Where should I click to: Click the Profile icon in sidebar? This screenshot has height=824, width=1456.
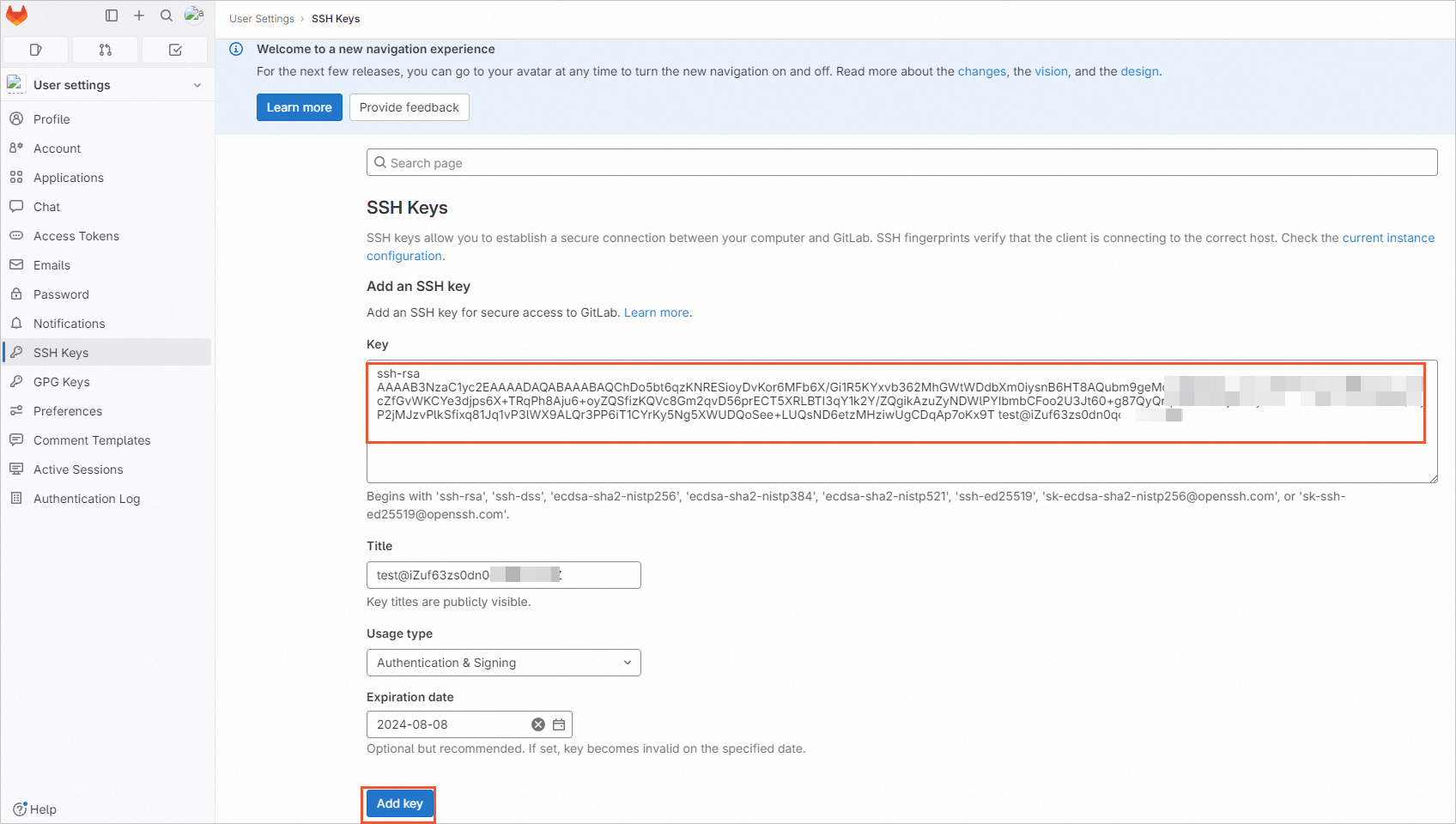coord(16,118)
